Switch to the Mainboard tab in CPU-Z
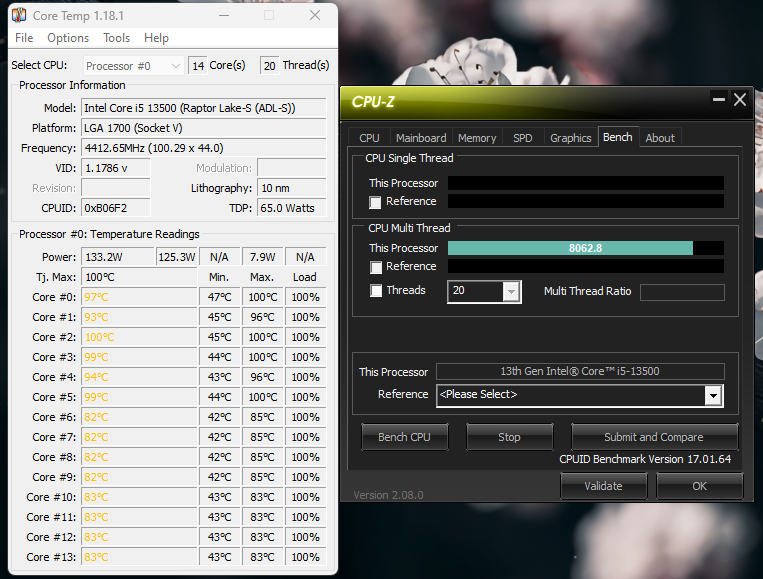Screen dimensions: 763x579 pyautogui.click(x=421, y=138)
